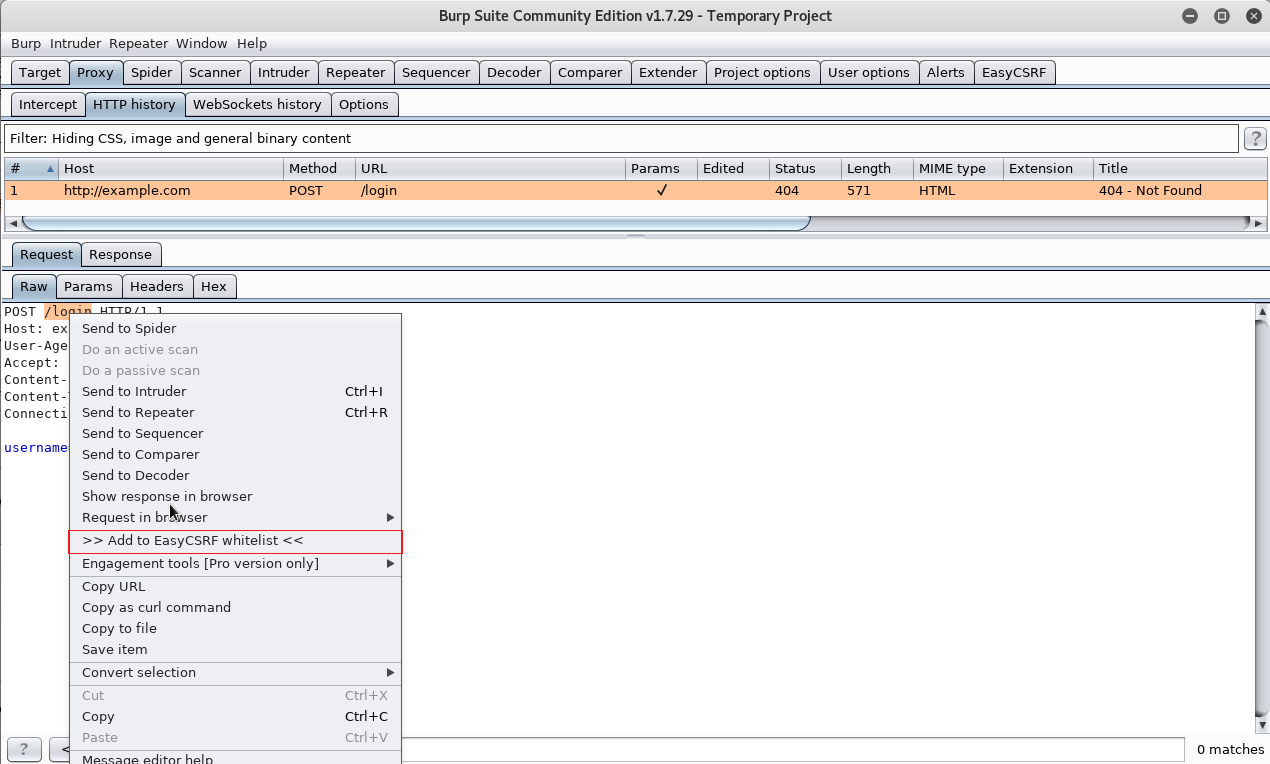Switch to the Target tab
The width and height of the screenshot is (1270, 764).
point(40,72)
